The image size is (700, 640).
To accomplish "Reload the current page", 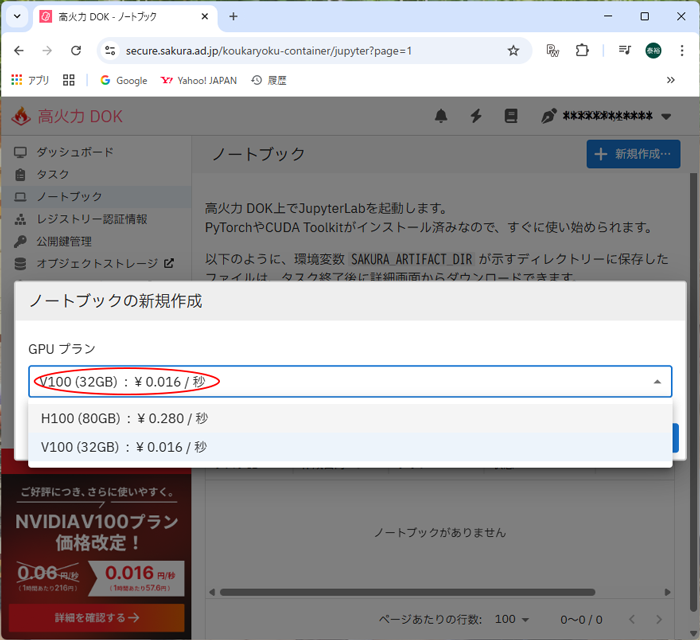I will click(76, 50).
